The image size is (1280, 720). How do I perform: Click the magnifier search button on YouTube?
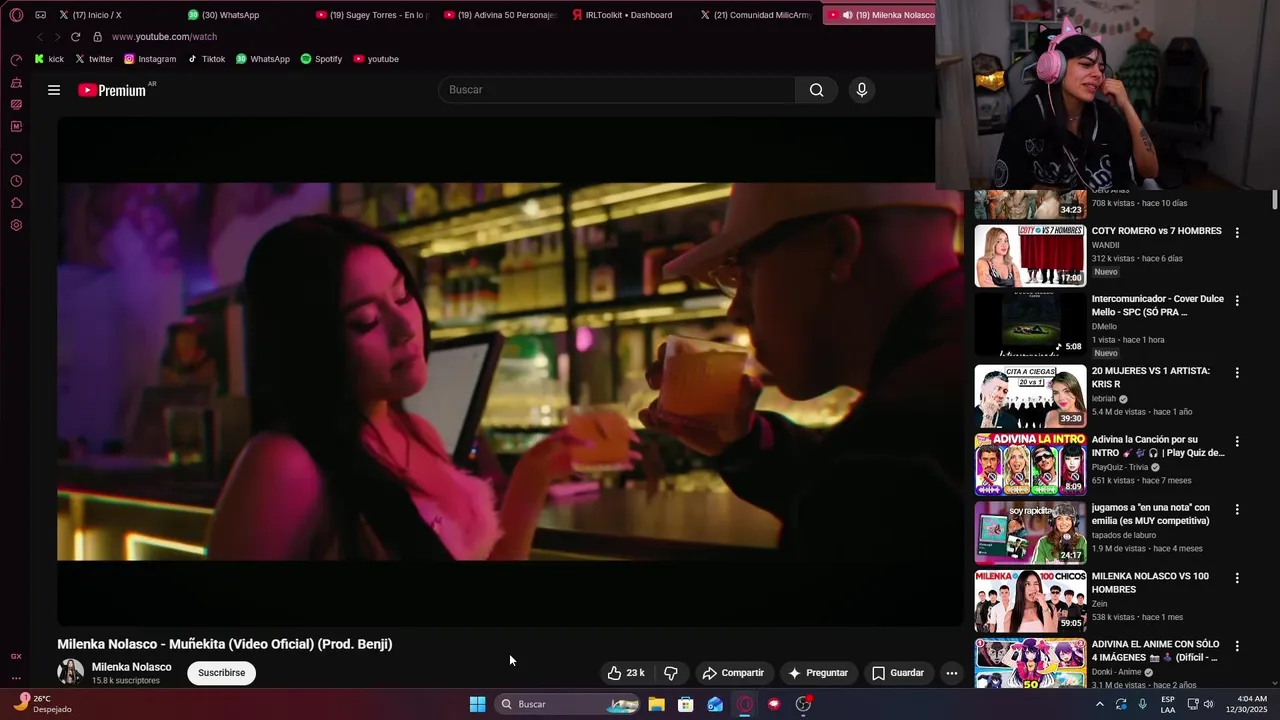click(x=816, y=90)
